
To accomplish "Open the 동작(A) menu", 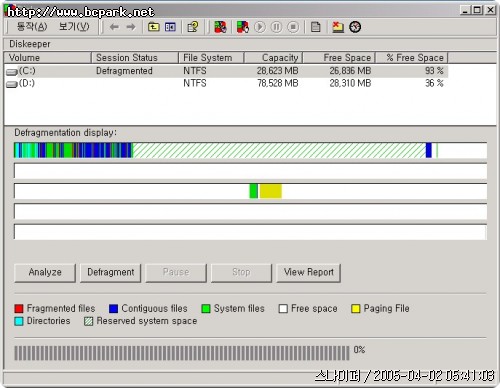I will tap(32, 27).
